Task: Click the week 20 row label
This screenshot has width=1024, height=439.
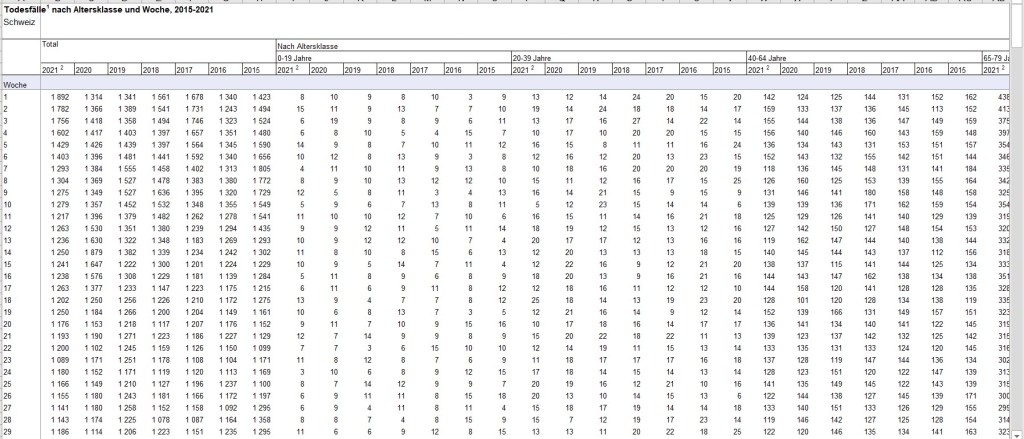Action: click(8, 325)
